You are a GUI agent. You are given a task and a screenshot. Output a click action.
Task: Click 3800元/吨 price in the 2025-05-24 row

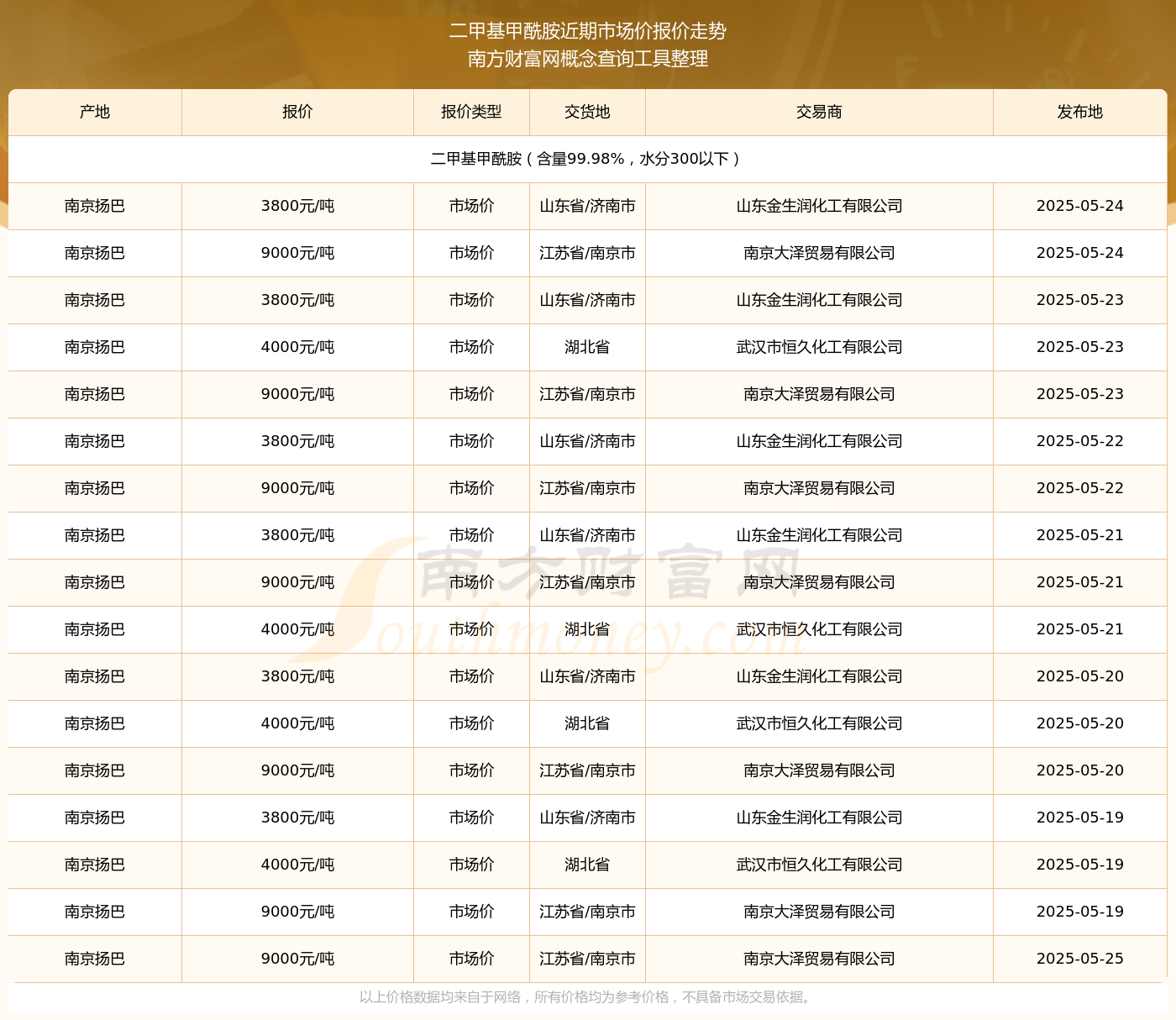point(297,206)
